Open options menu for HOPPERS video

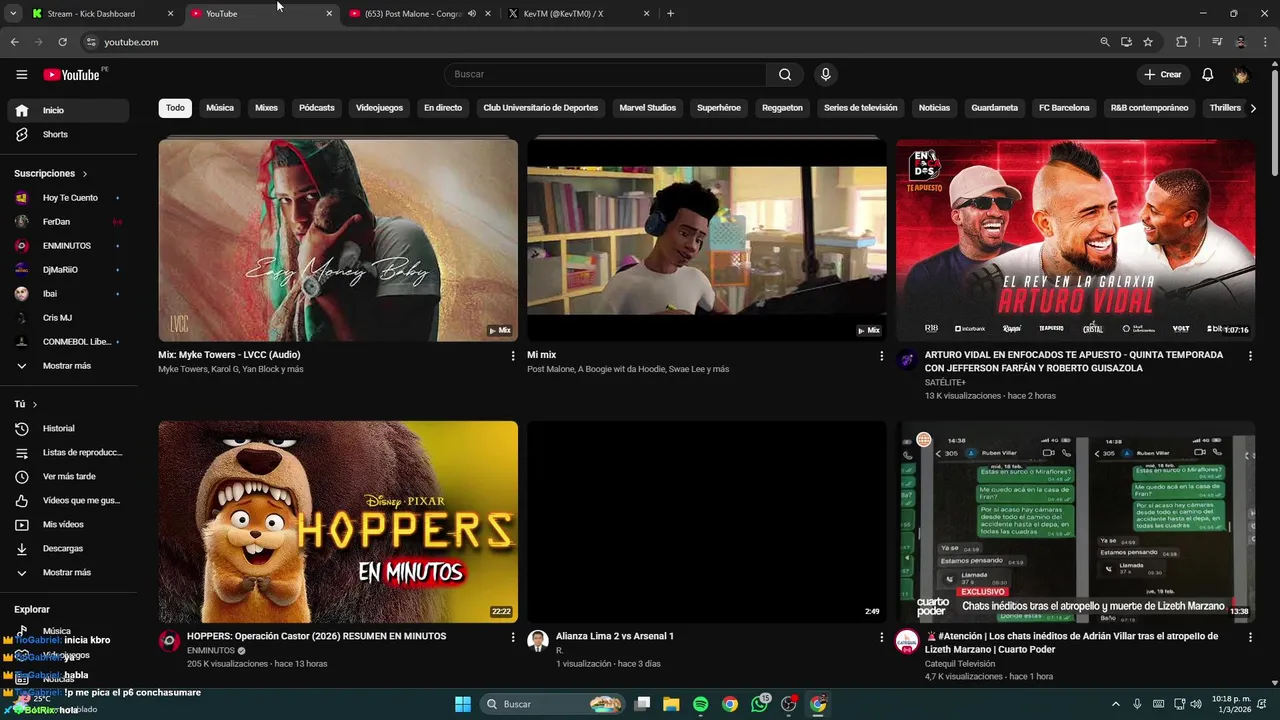click(513, 637)
